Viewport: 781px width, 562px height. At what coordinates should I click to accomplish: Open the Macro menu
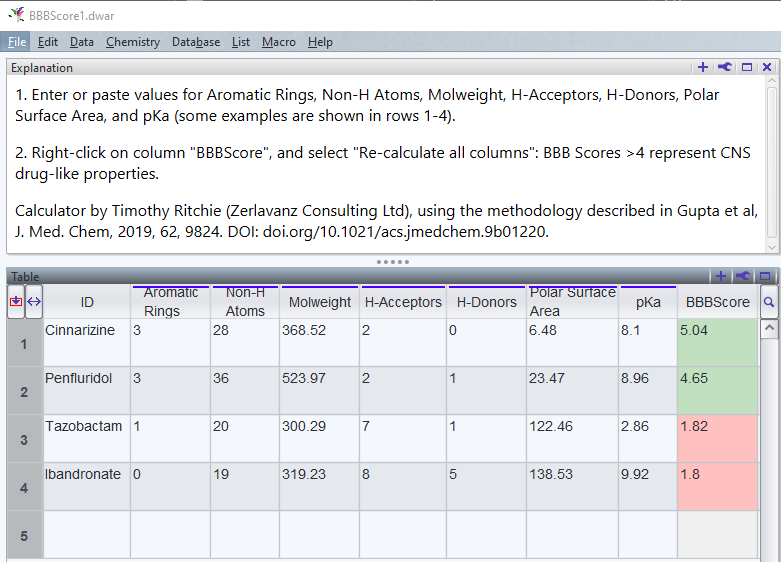coord(278,42)
